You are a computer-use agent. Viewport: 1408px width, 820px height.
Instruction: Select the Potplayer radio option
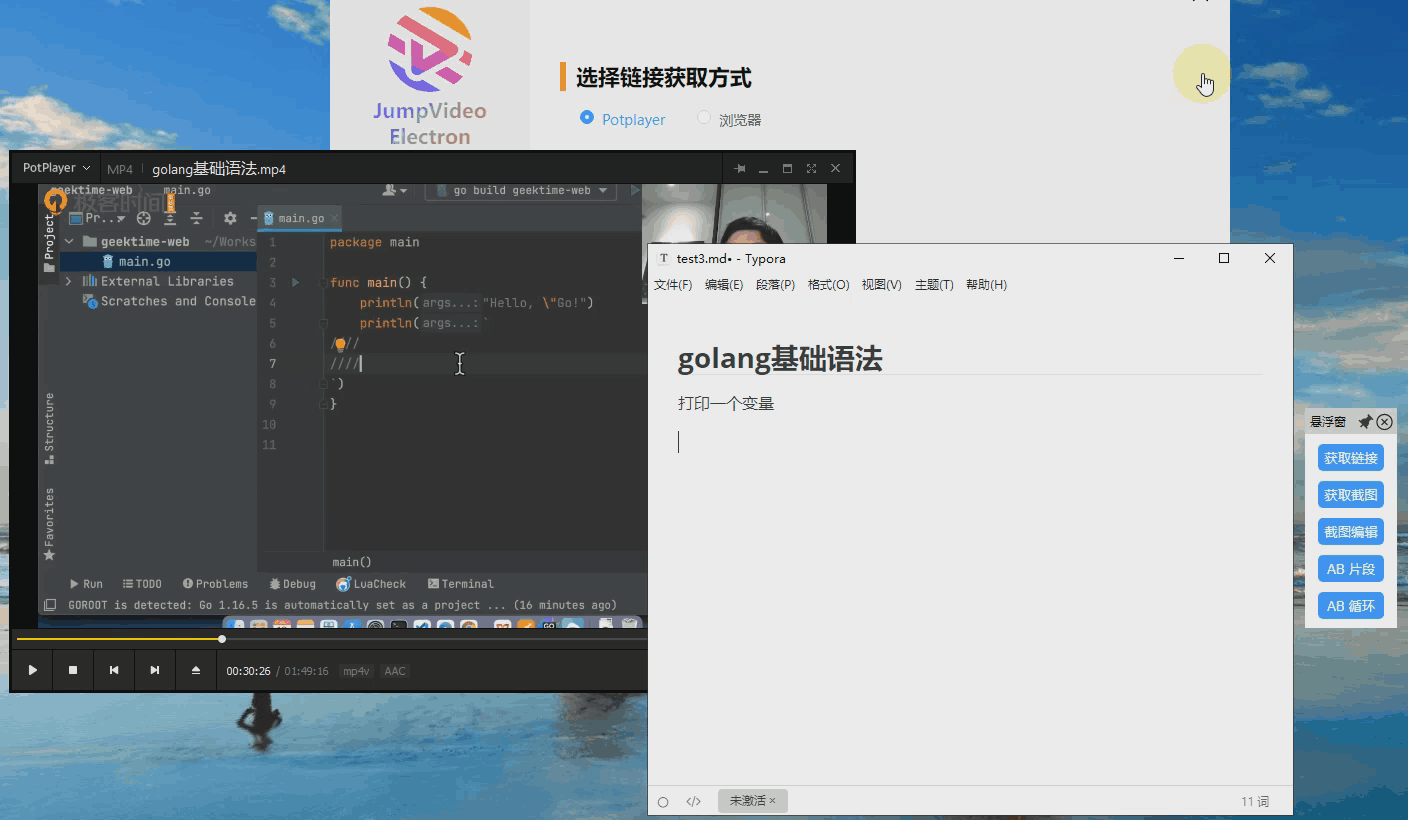(587, 118)
